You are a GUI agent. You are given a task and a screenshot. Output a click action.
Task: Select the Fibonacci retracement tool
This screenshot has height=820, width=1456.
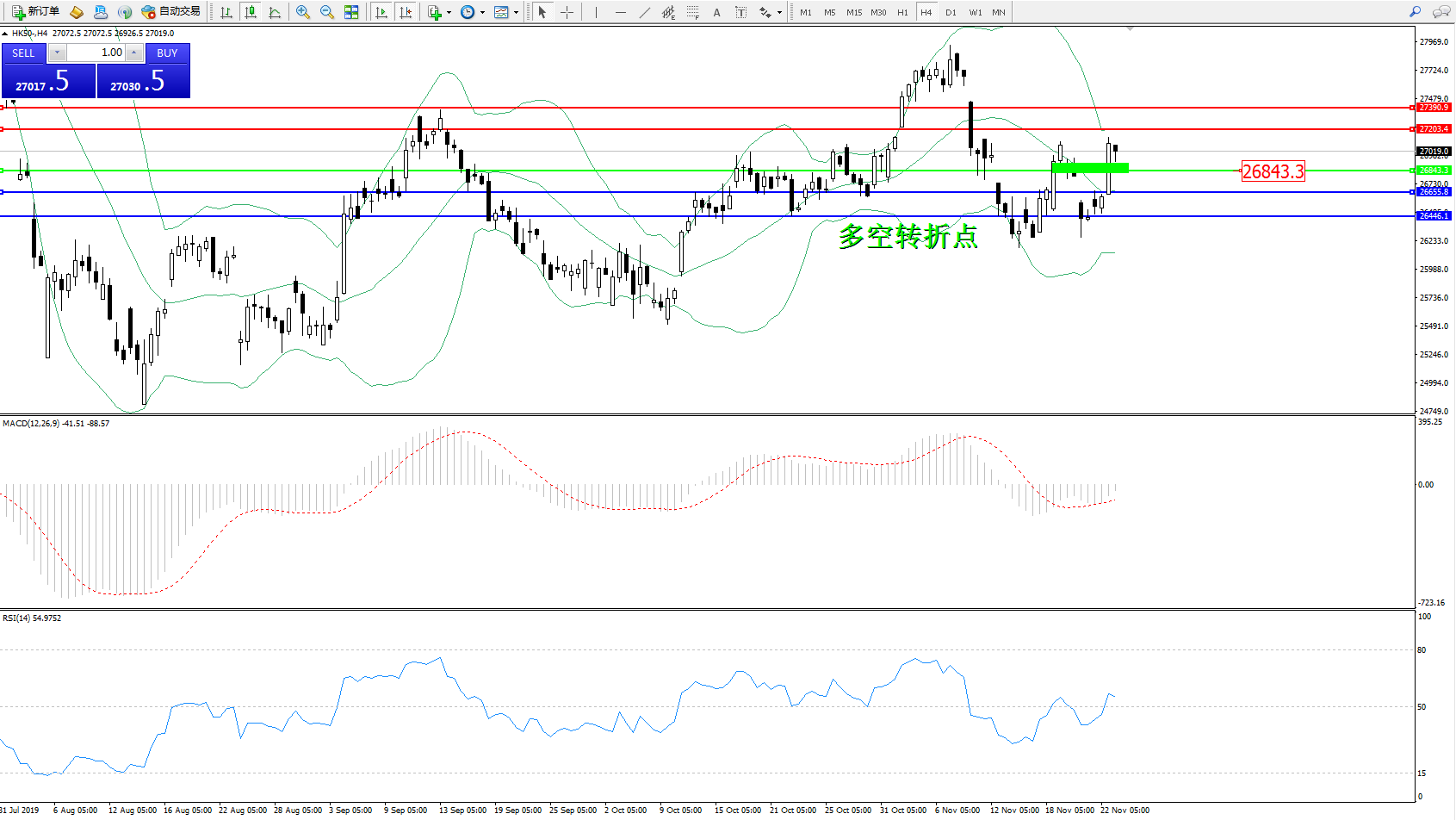tap(692, 12)
